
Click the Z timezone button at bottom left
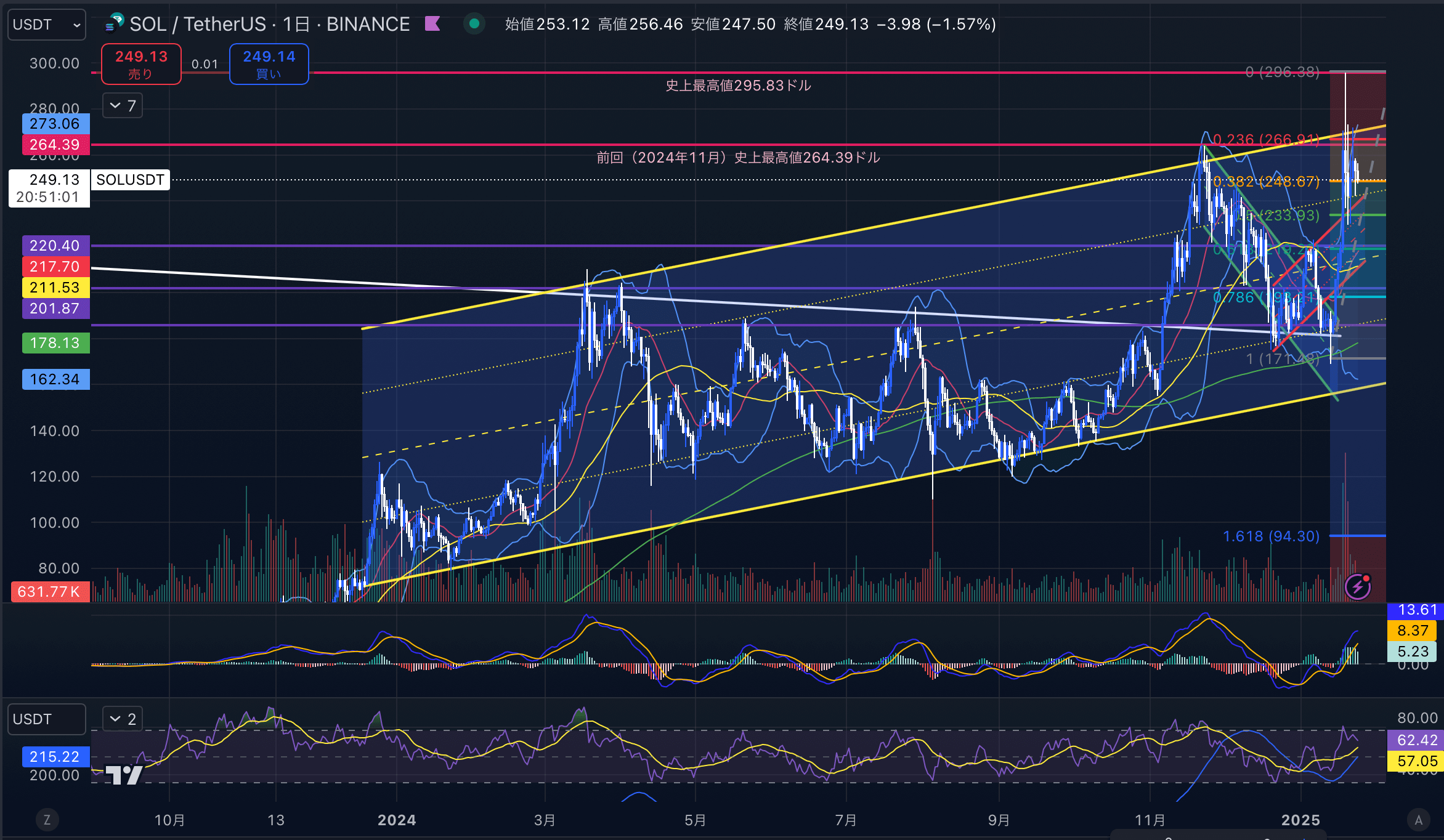click(47, 820)
